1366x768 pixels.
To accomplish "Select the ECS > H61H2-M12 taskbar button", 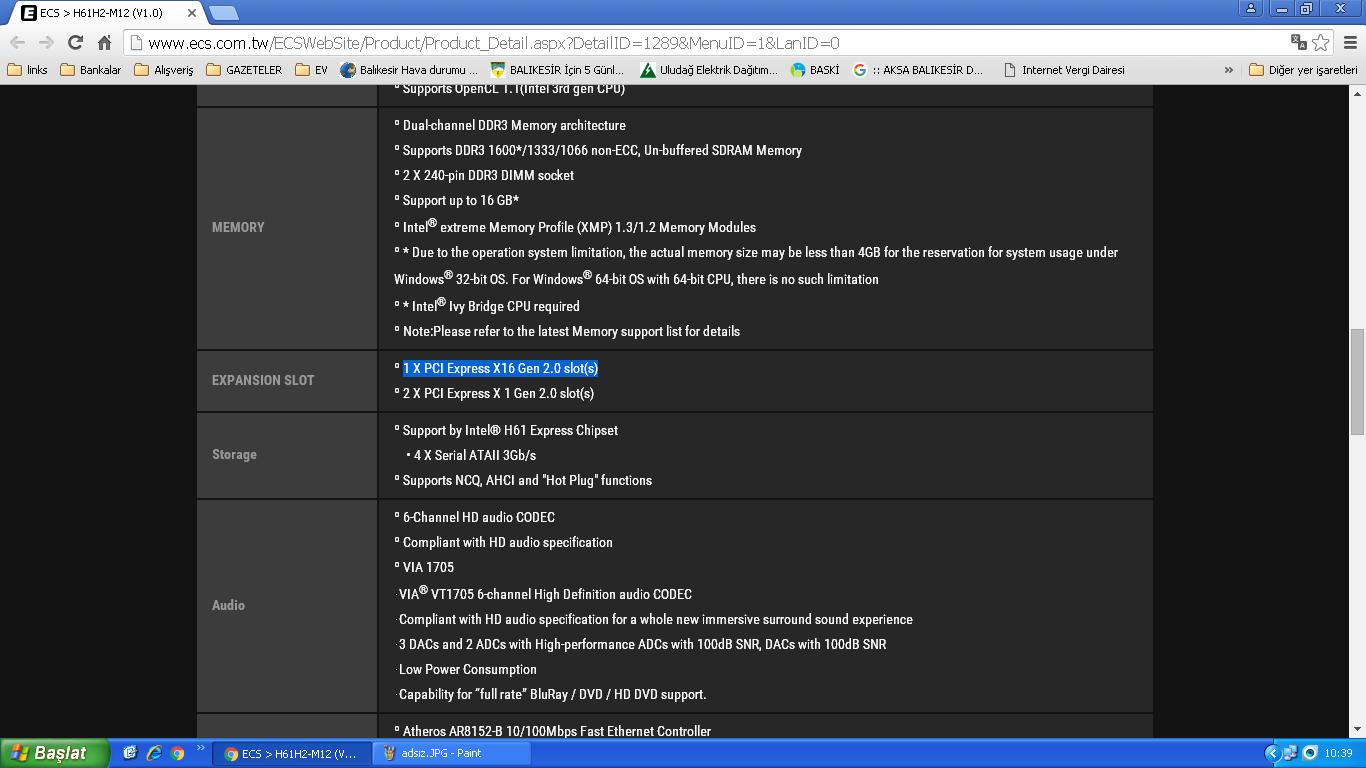I will tap(292, 754).
